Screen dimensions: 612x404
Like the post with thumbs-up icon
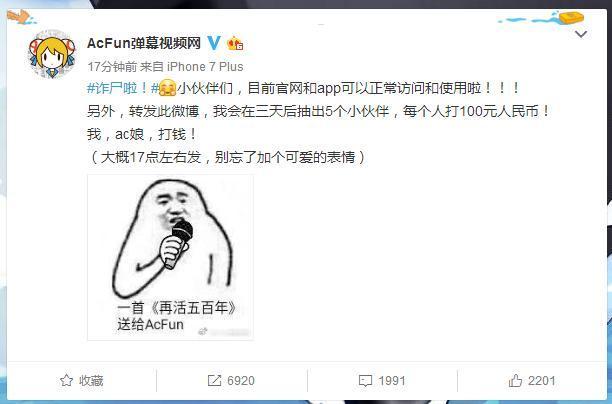tap(515, 380)
